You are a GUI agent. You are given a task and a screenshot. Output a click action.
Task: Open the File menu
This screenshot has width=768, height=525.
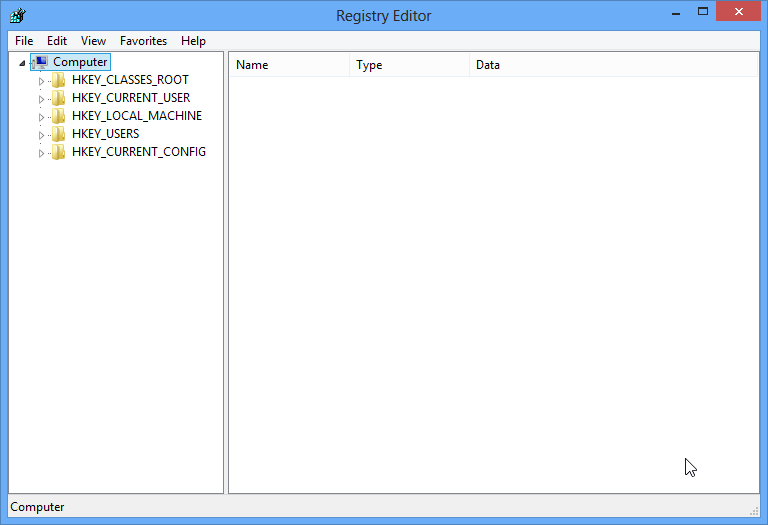point(24,41)
